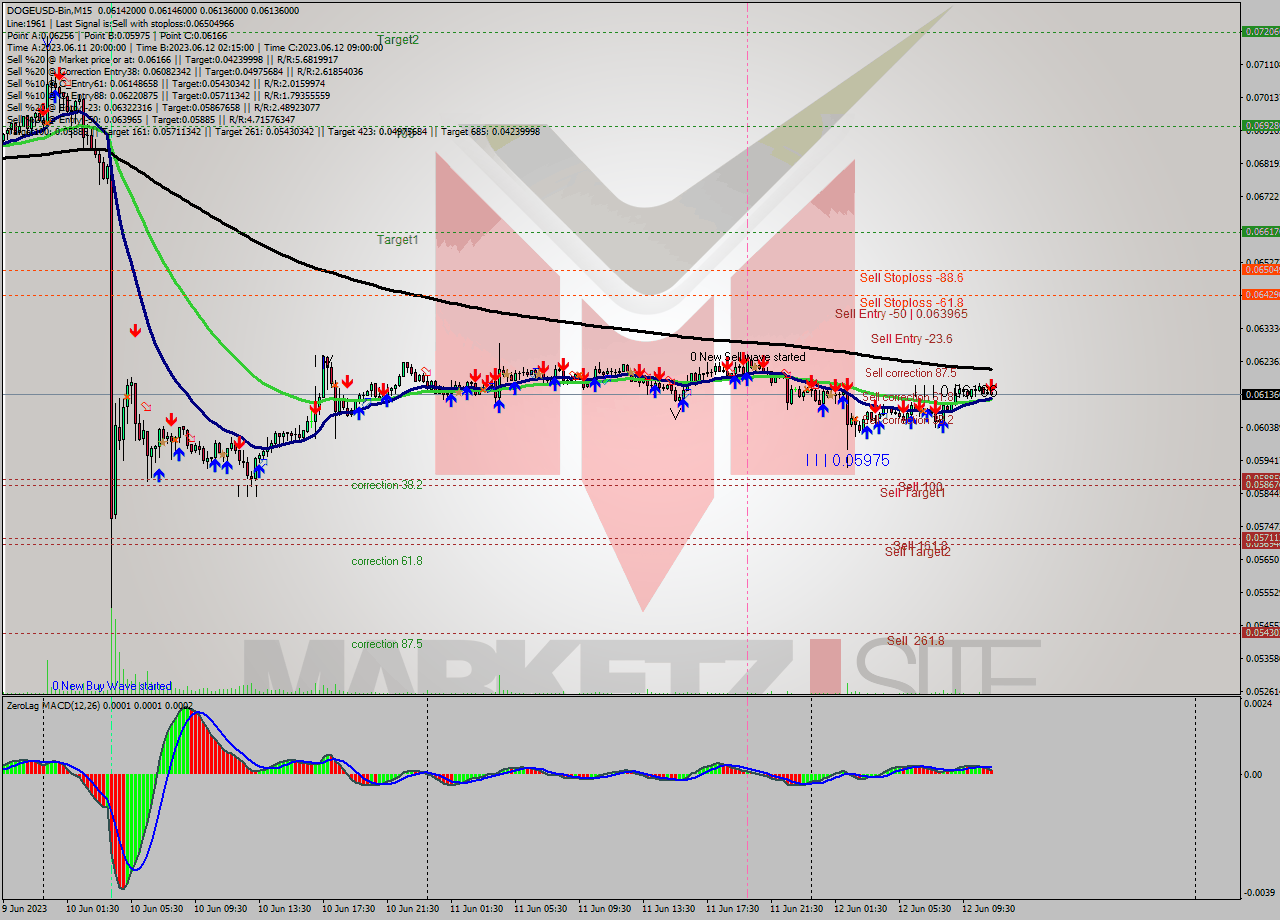Click the DOGEUSD-Bin,M15 symbol title text
Viewport: 1280px width, 920px height.
(49, 10)
